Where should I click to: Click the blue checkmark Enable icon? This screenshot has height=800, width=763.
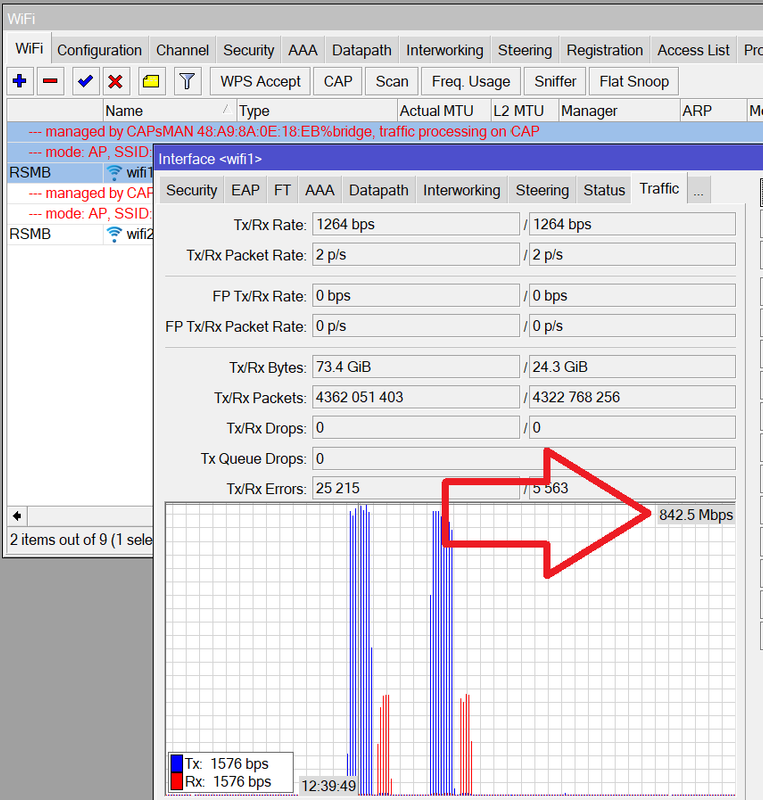pos(85,81)
